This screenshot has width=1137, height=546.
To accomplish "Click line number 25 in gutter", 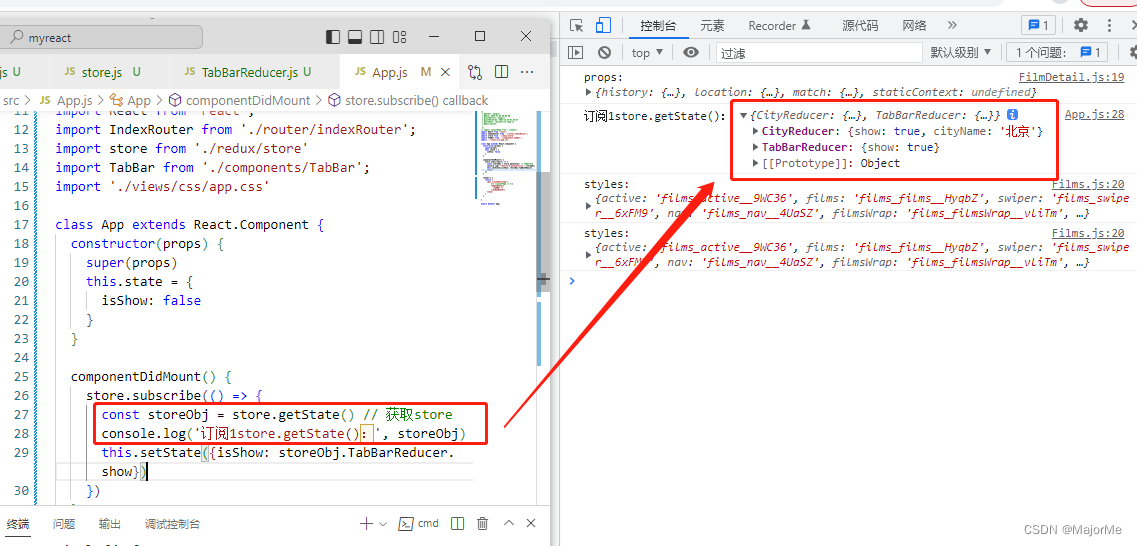I will click(21, 377).
